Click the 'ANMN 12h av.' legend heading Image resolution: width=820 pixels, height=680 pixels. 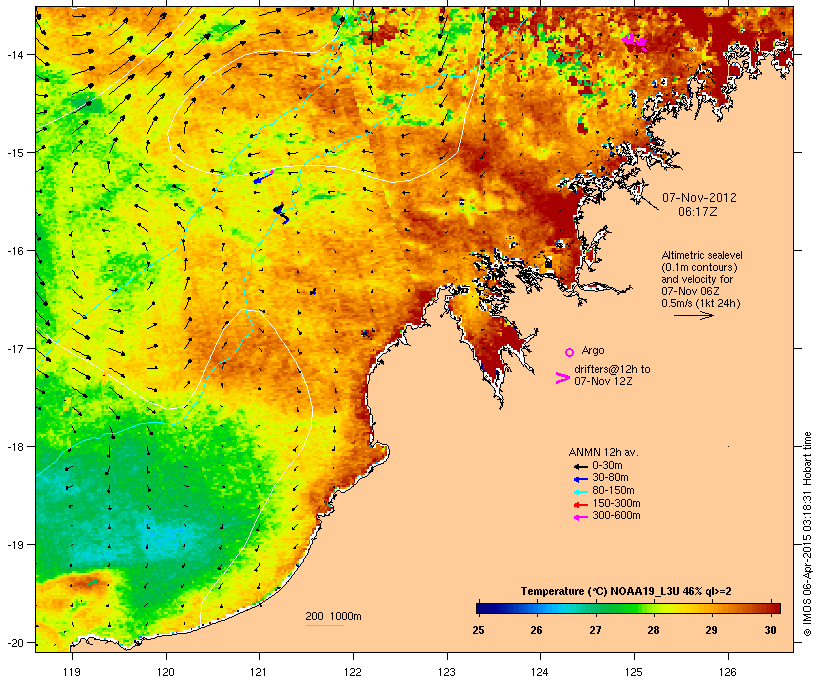[603, 452]
